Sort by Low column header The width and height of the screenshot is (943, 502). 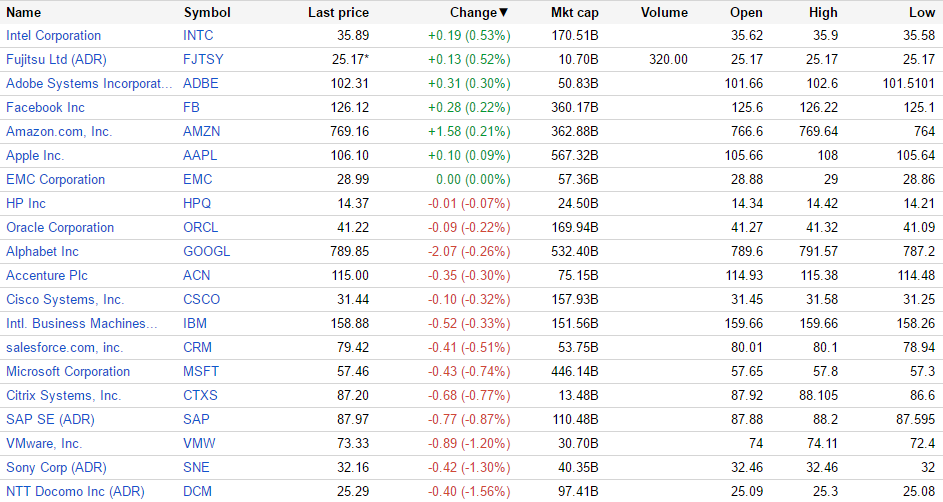(922, 13)
